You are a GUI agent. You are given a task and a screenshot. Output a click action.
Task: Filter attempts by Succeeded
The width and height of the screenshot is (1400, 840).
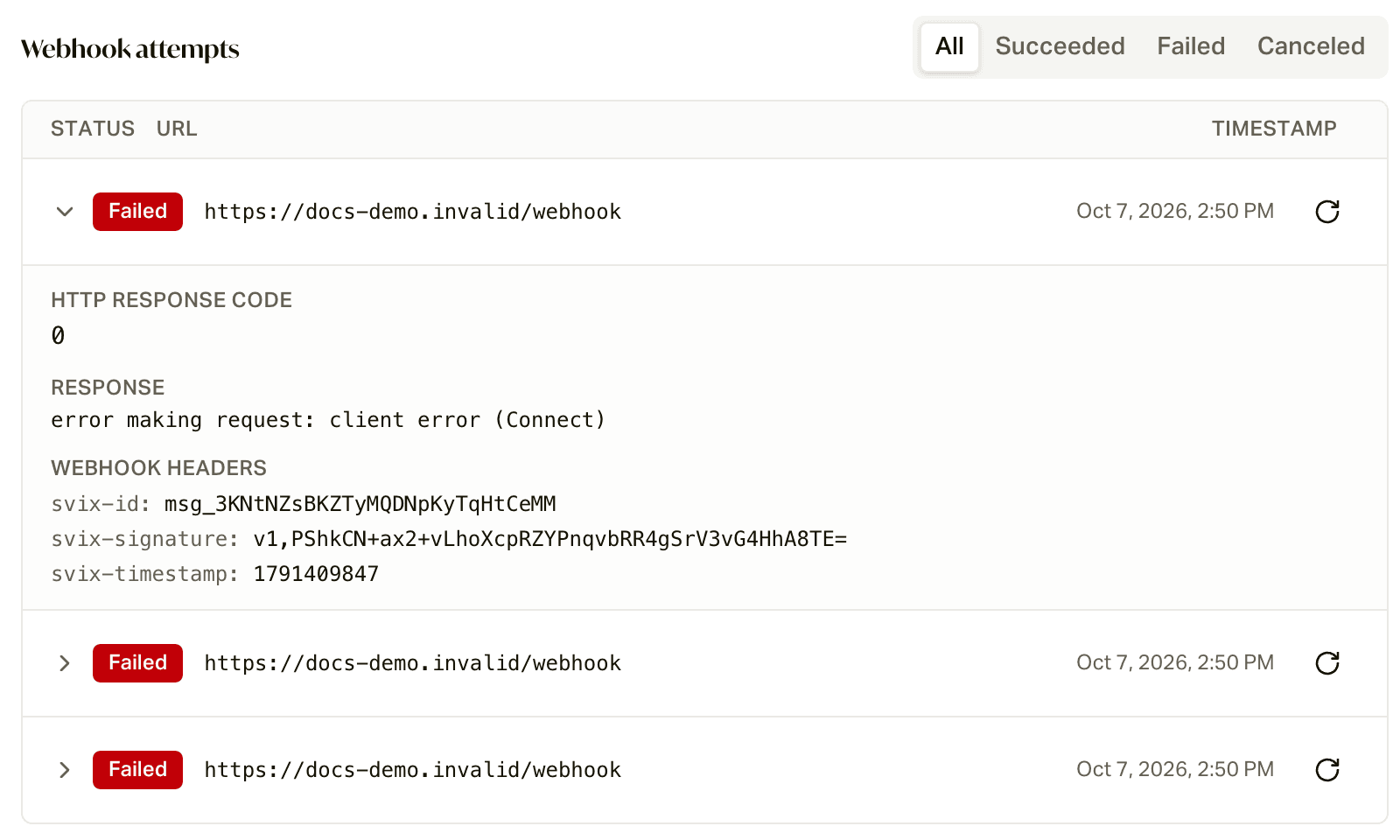1060,46
